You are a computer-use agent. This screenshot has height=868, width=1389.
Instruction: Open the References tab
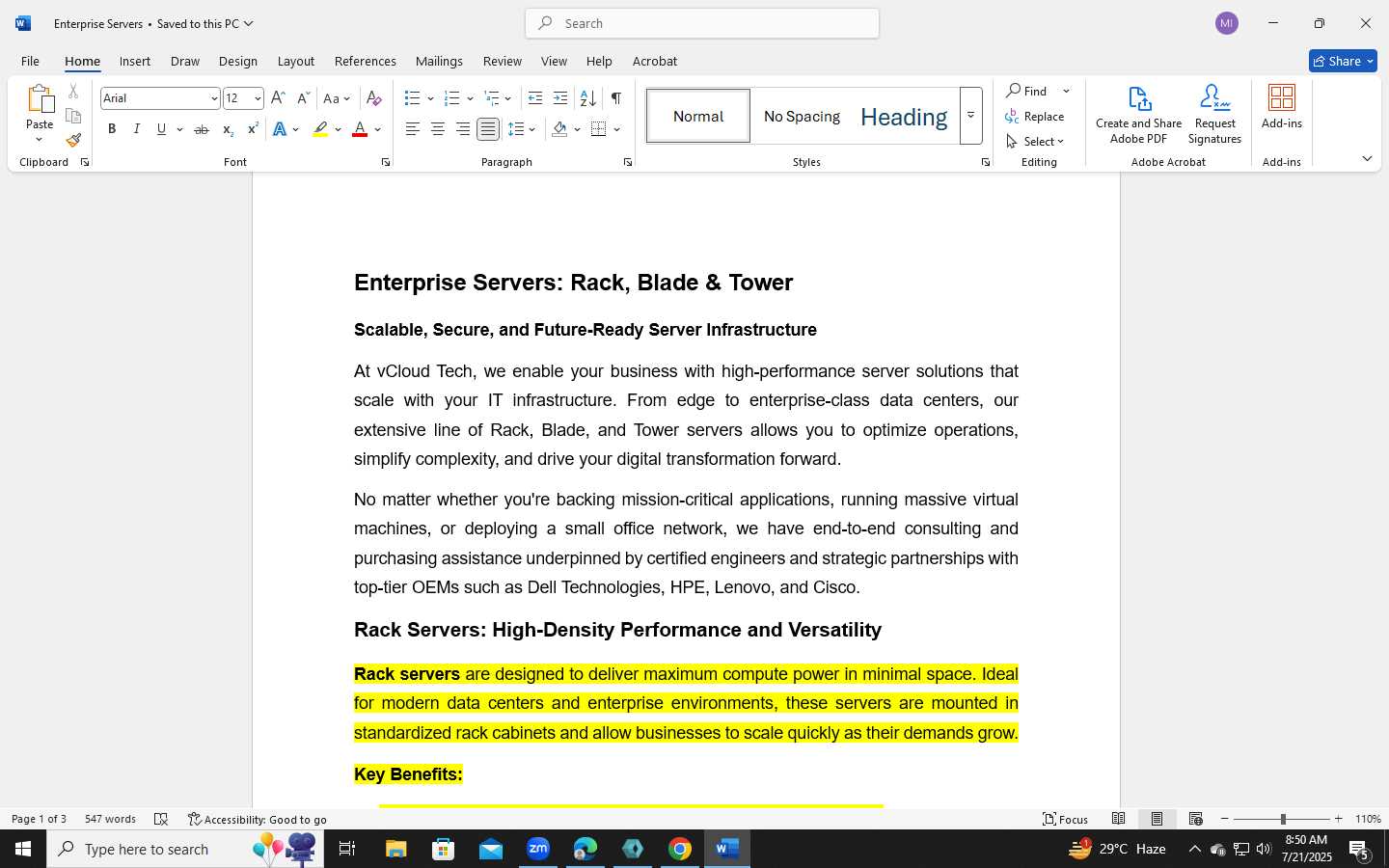tap(365, 61)
